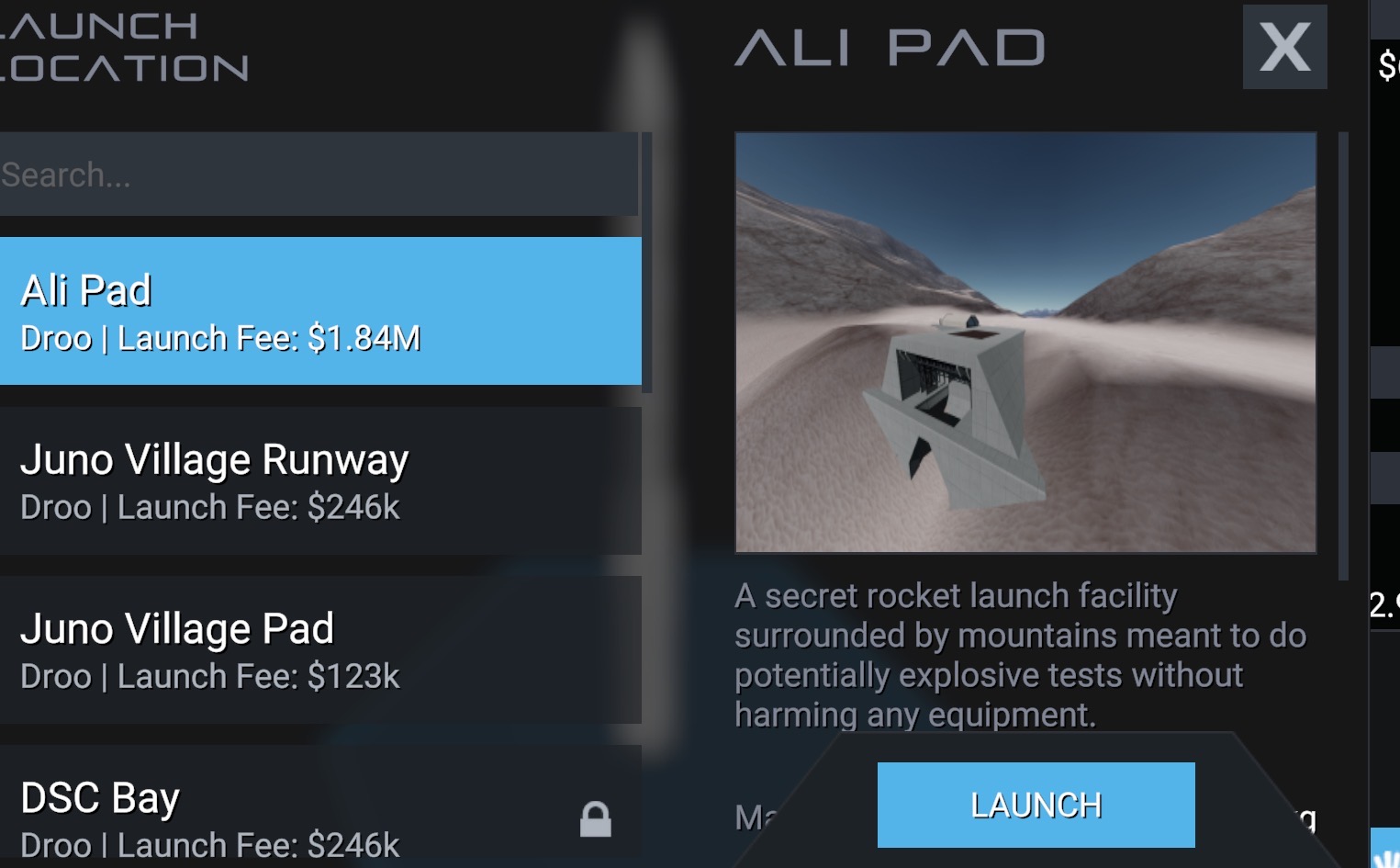The width and height of the screenshot is (1400, 868).
Task: Click the Launch Location header
Action: click(124, 47)
